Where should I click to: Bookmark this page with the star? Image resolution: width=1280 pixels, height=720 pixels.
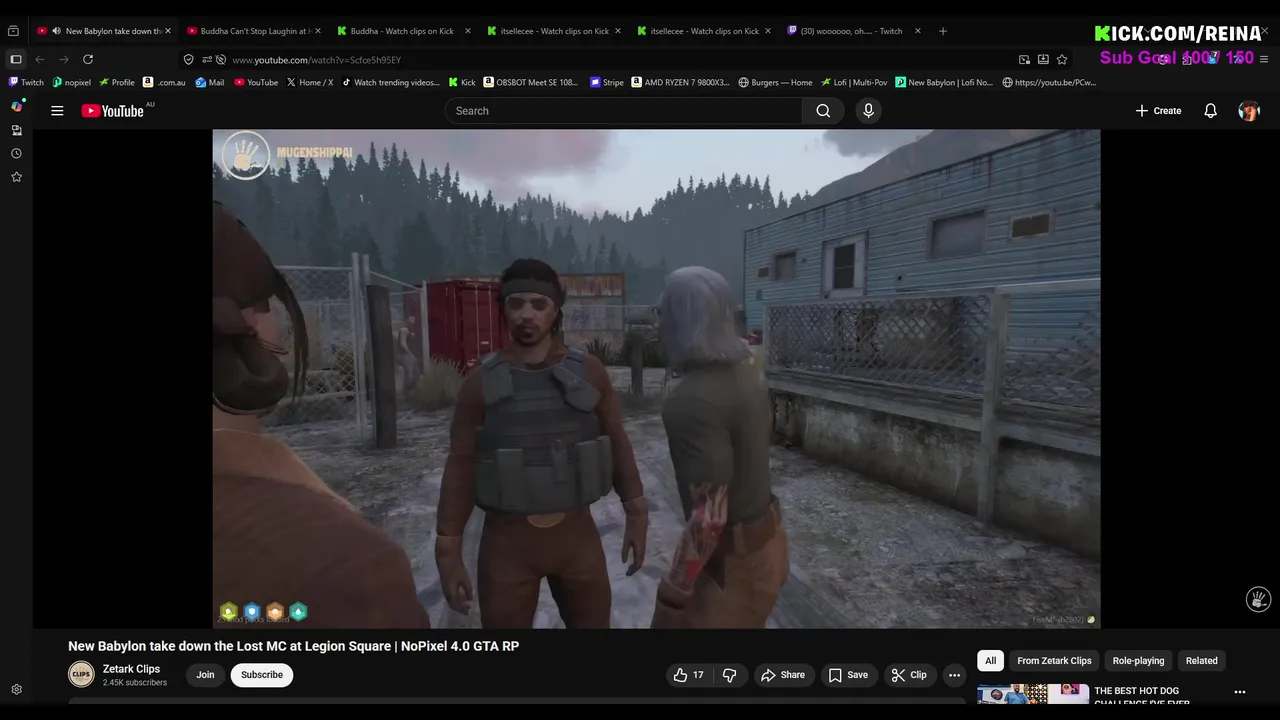click(x=1062, y=60)
